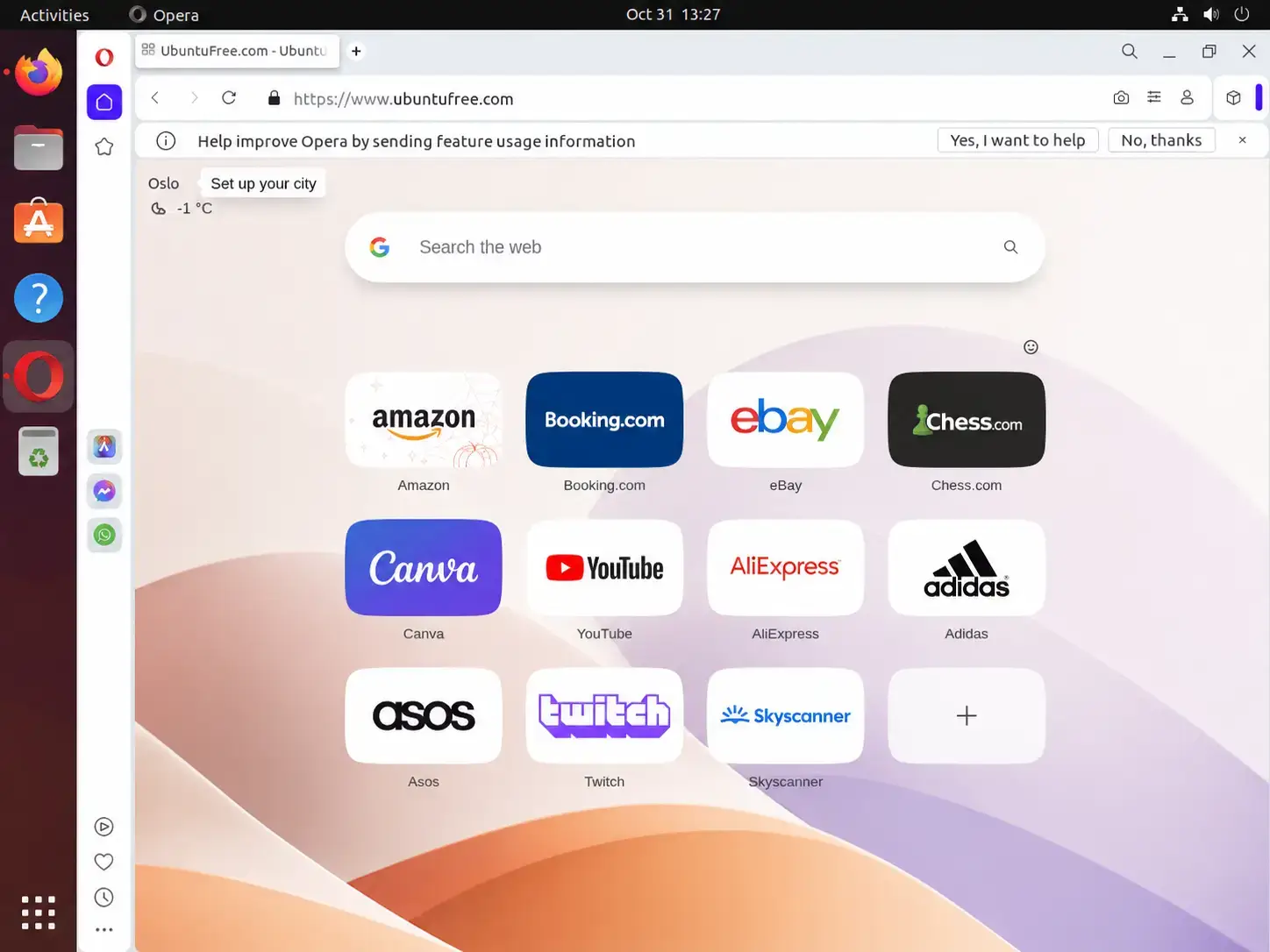
Task: Click the Oslo city label
Action: tap(163, 183)
